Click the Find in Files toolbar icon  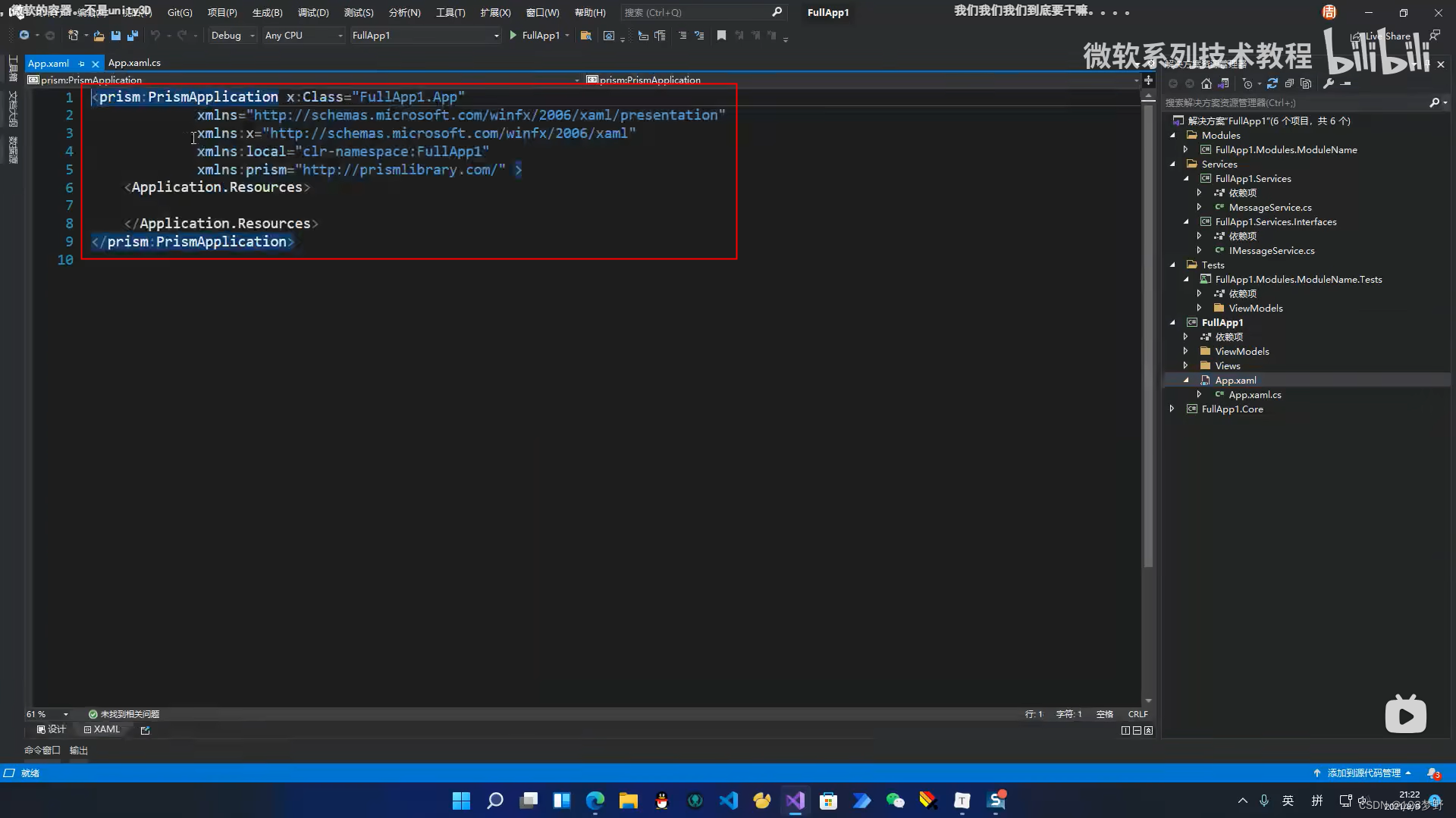click(x=585, y=36)
